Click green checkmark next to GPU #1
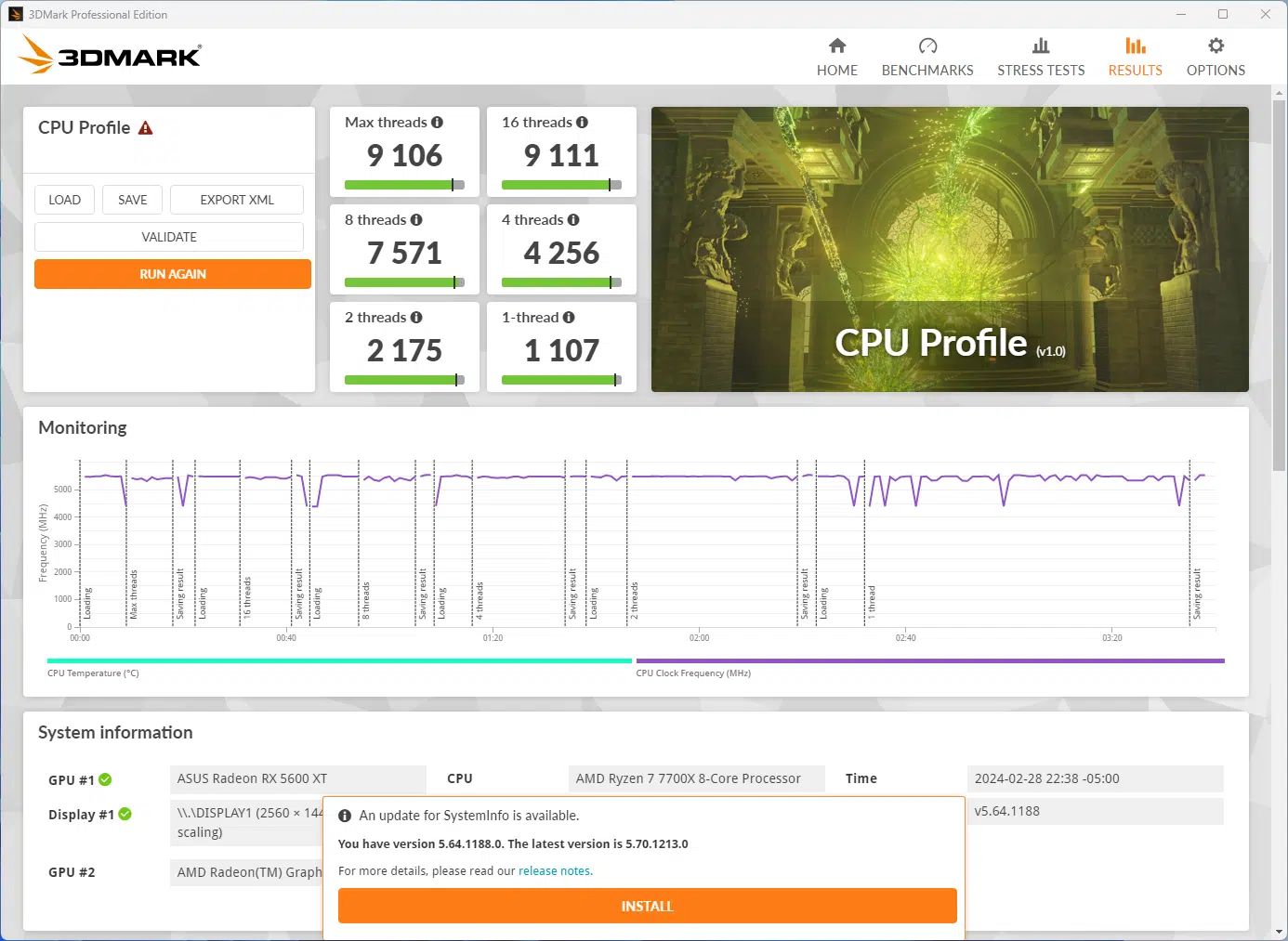1288x941 pixels. (x=105, y=779)
